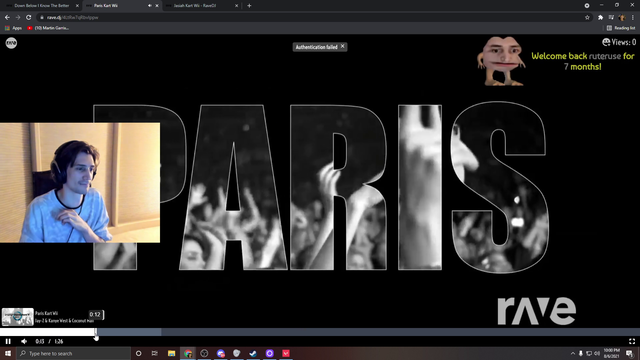
Task: Open the Chrome three-dot menu
Action: click(x=633, y=18)
